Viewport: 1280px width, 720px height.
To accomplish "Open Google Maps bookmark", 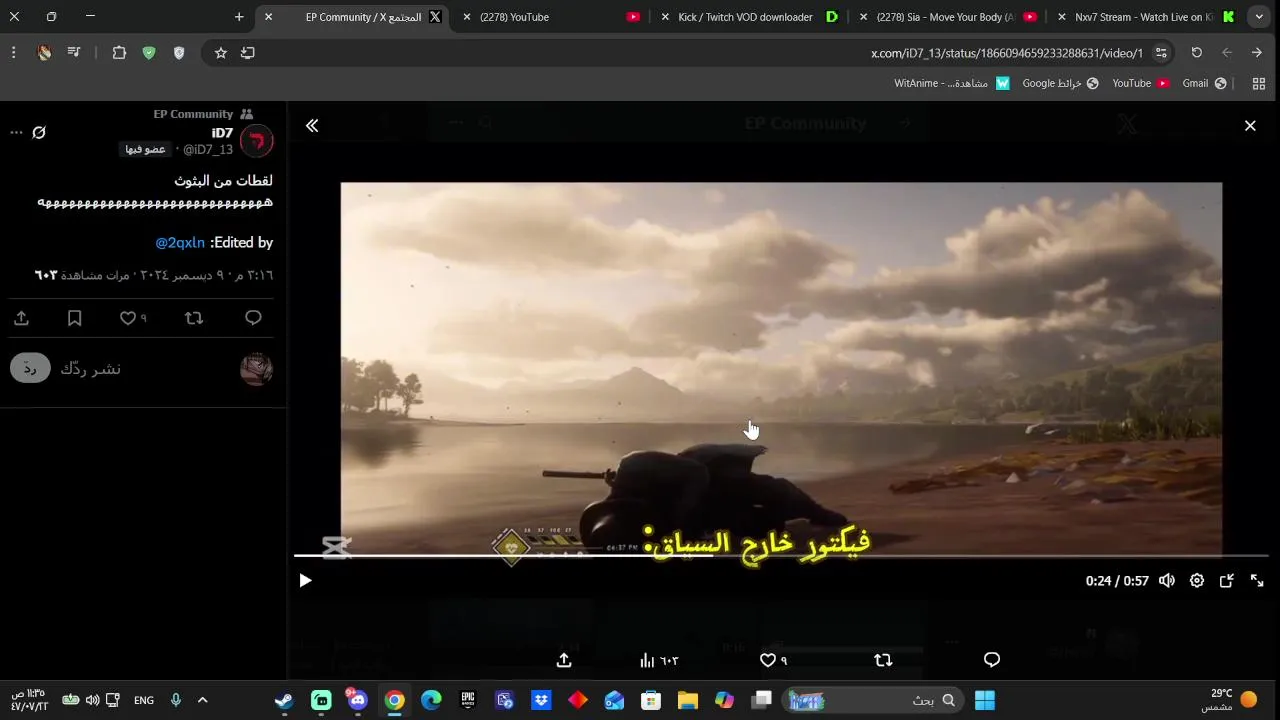I will tap(1060, 84).
